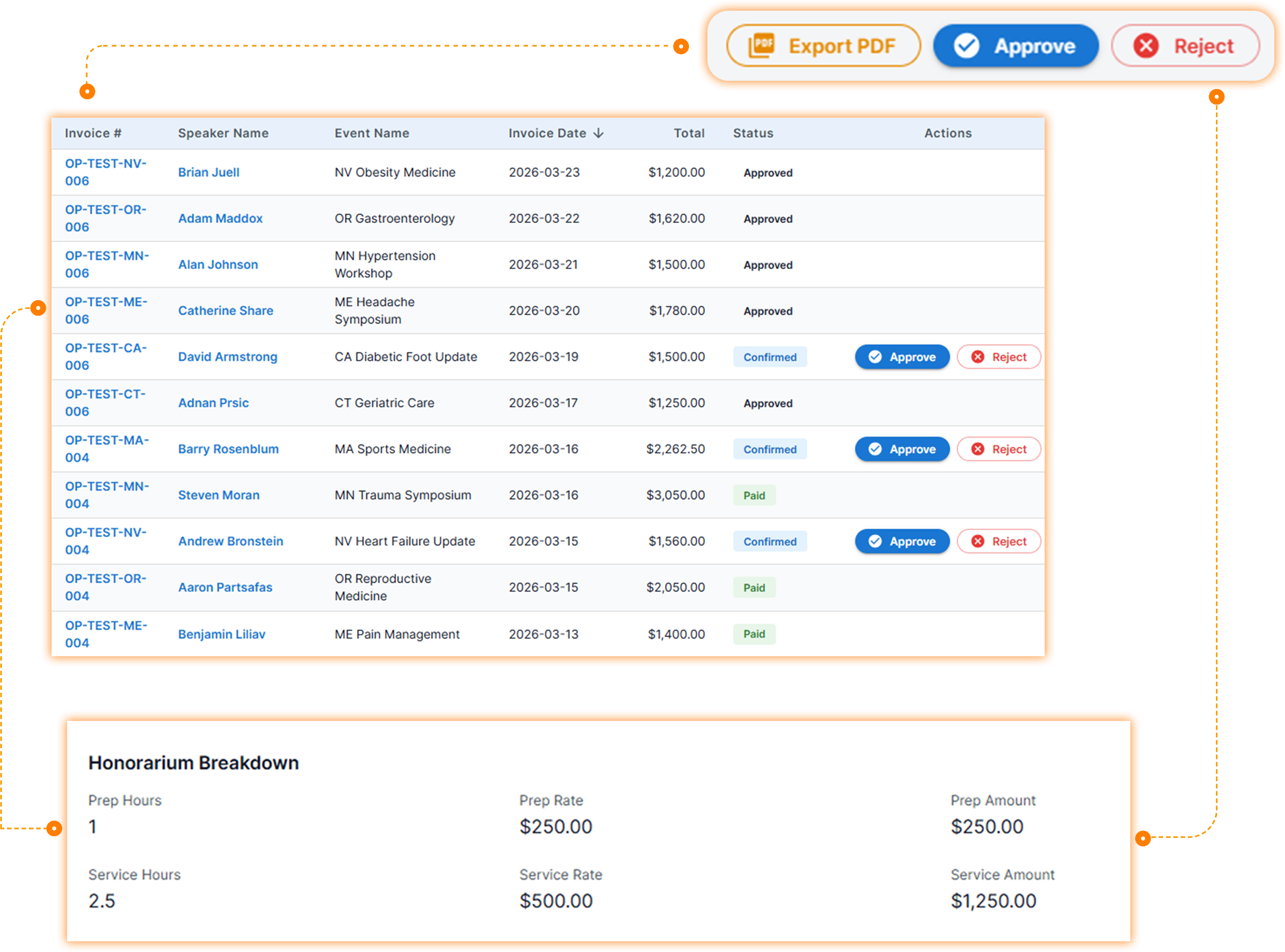Open speaker Adnan Prsic's profile
This screenshot has width=1285, height=952.
(x=213, y=403)
